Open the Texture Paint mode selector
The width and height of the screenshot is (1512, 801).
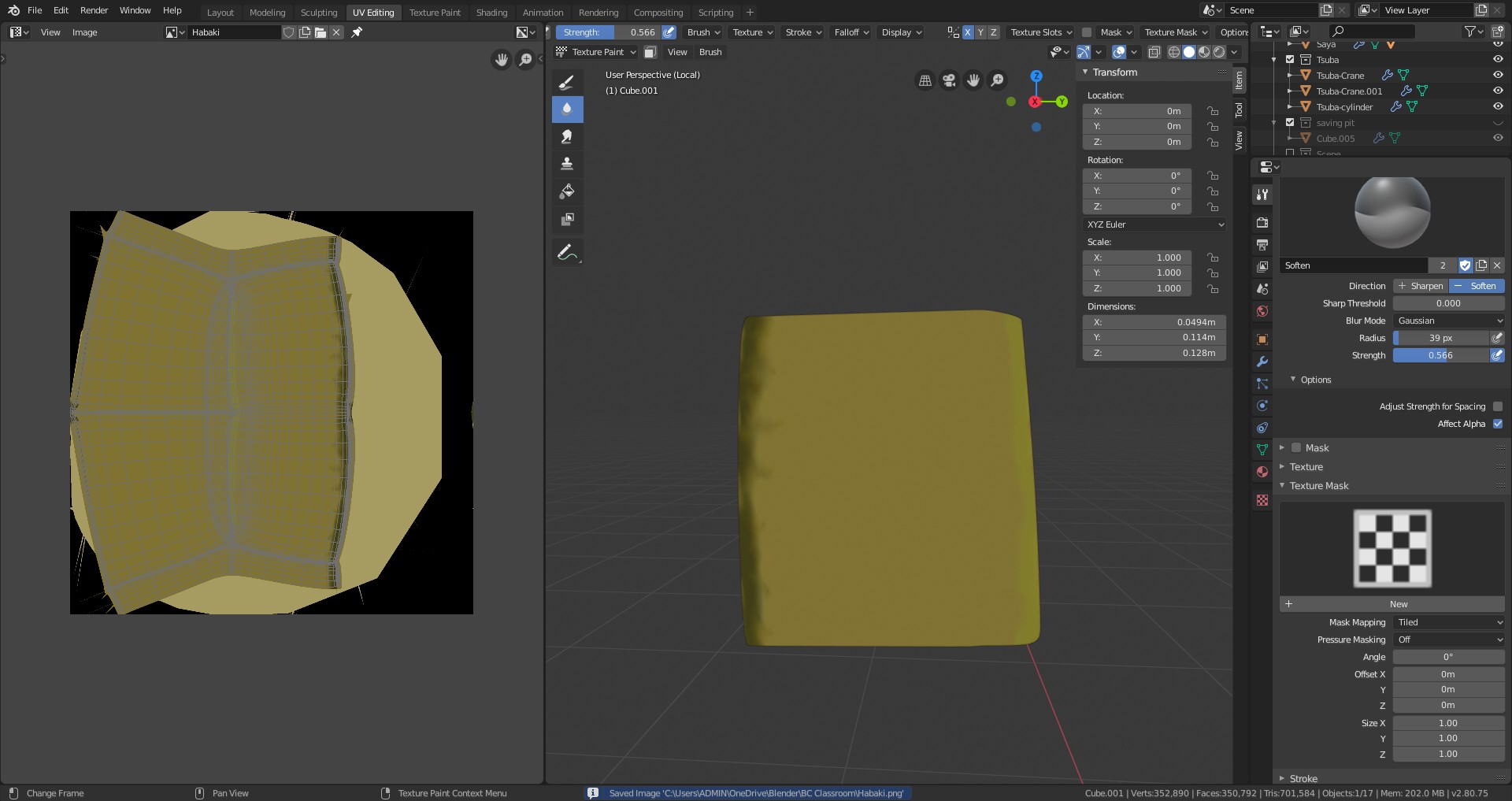[x=596, y=52]
